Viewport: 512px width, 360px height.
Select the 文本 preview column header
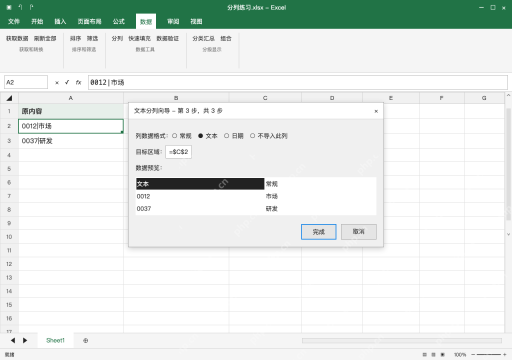(200, 184)
